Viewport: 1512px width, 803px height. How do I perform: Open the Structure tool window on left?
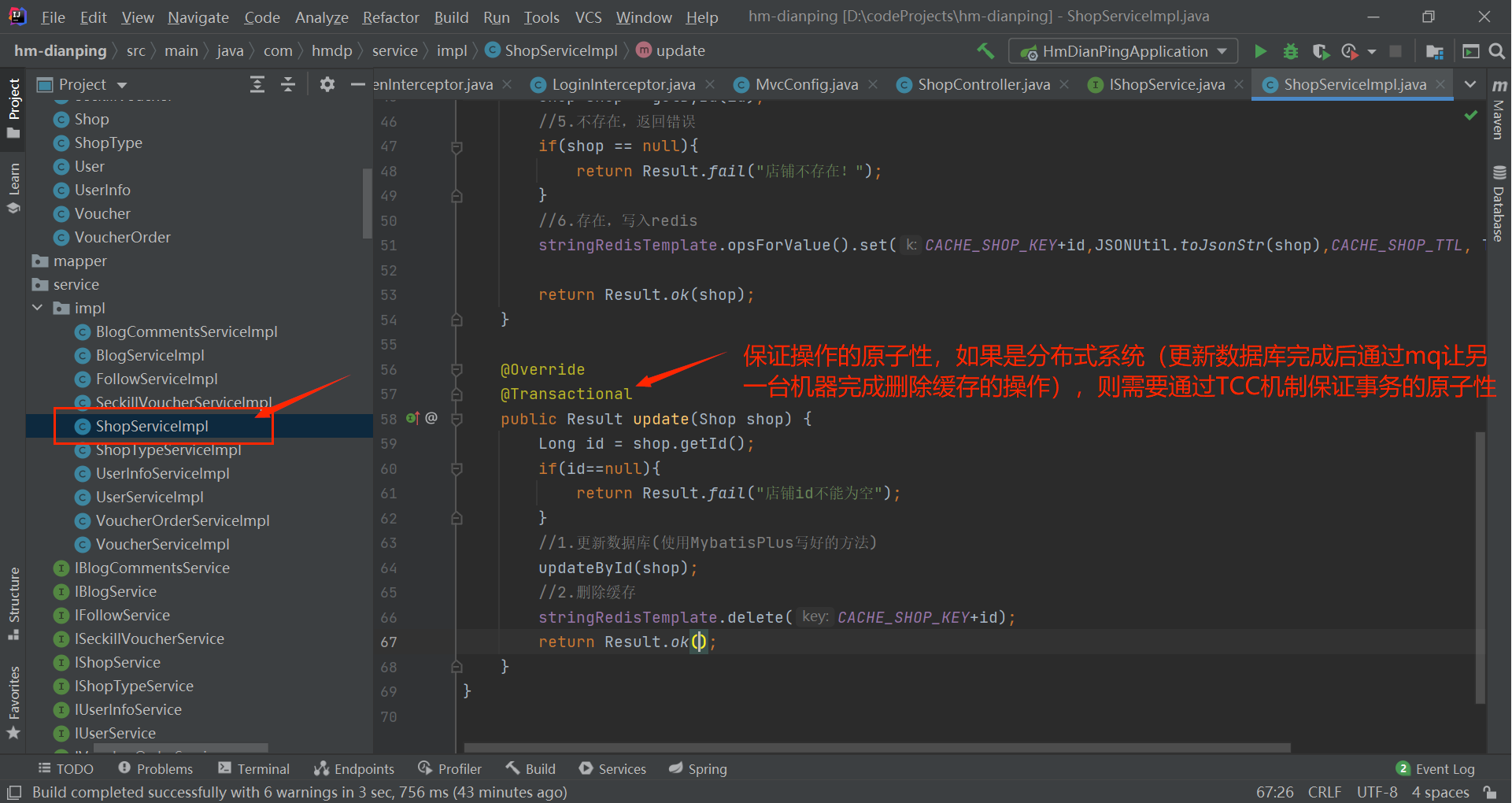[x=13, y=603]
